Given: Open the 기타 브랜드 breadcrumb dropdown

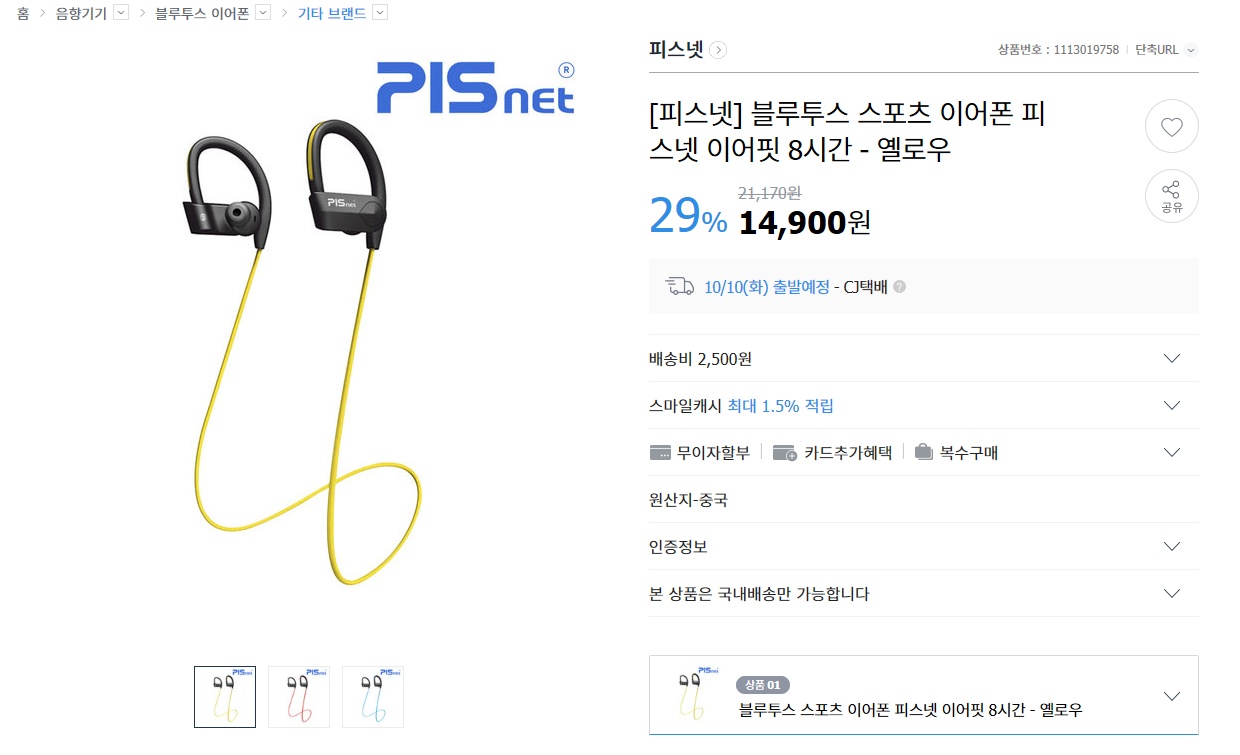Looking at the screenshot, I should [x=380, y=13].
